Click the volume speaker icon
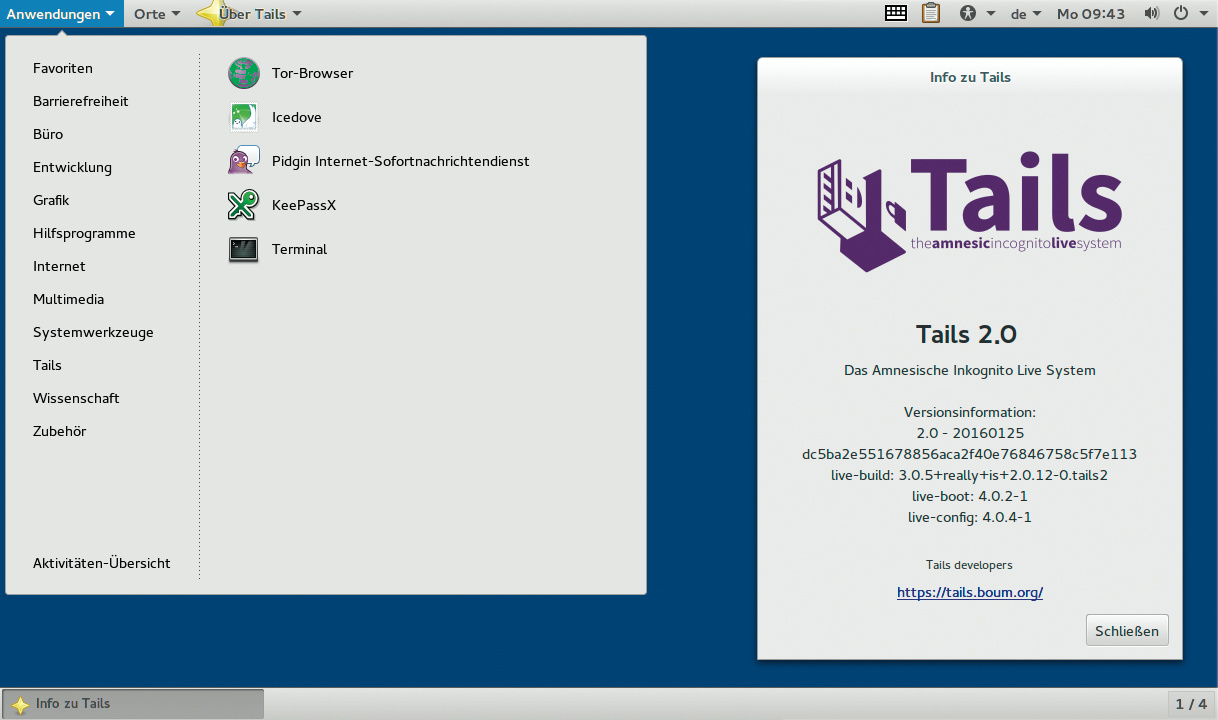Image resolution: width=1218 pixels, height=720 pixels. (x=1152, y=14)
